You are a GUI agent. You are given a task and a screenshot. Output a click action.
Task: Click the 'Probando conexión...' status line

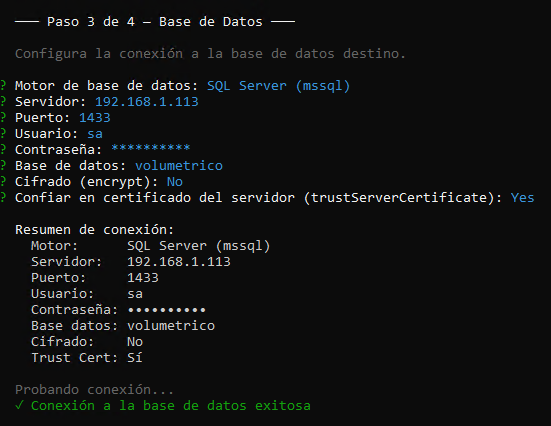[94, 389]
